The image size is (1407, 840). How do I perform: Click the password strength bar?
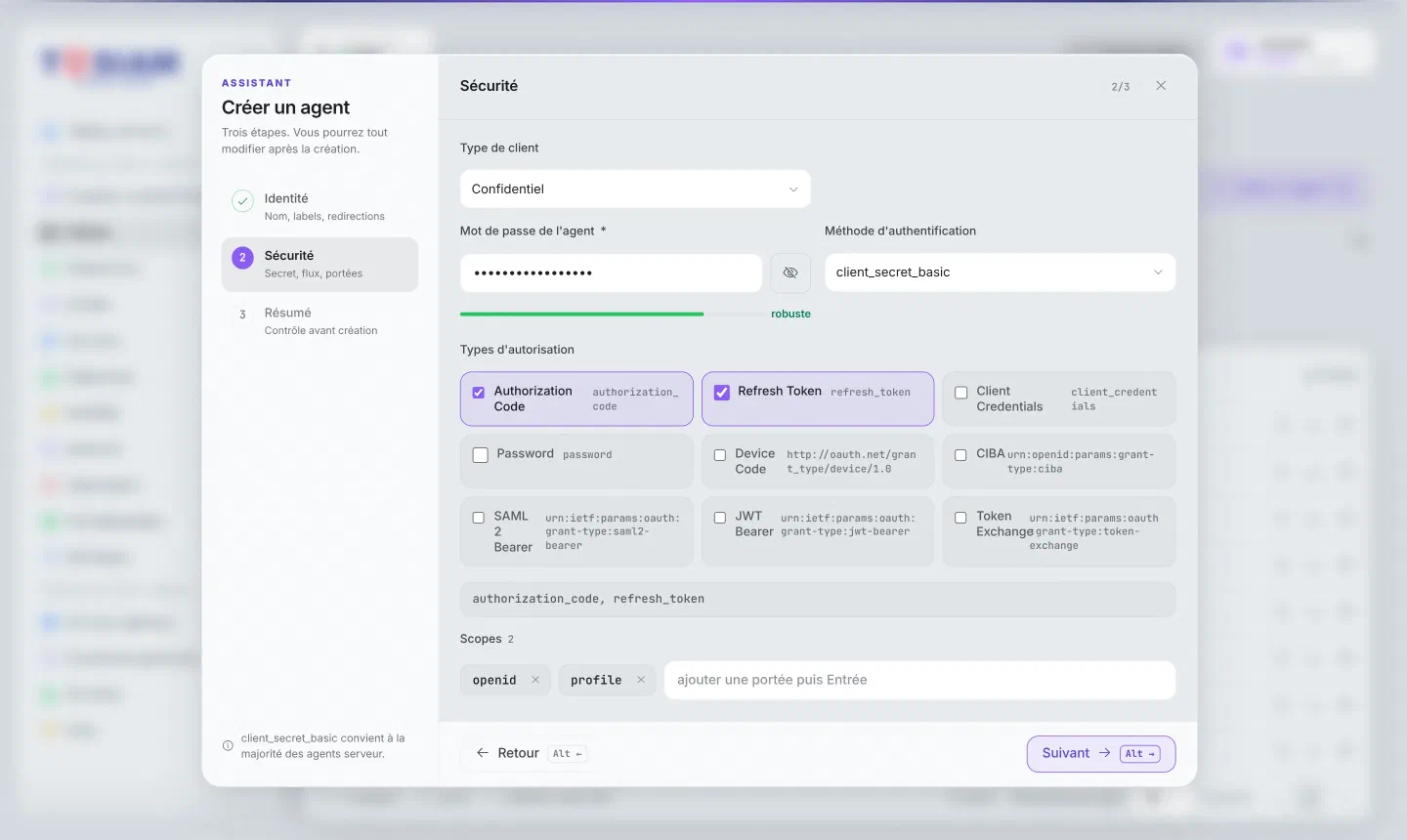tap(612, 314)
